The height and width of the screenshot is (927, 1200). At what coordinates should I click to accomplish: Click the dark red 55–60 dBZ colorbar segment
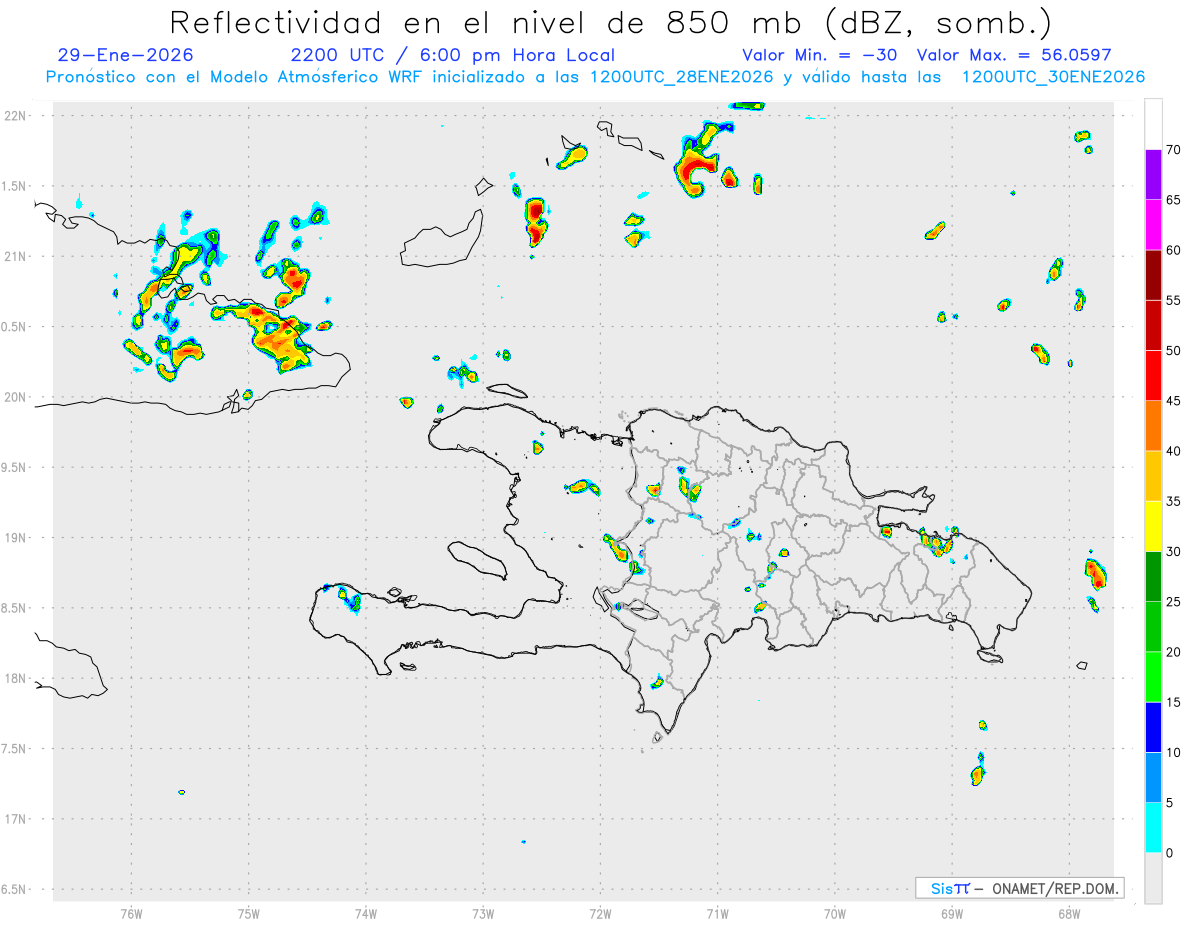tap(1153, 275)
